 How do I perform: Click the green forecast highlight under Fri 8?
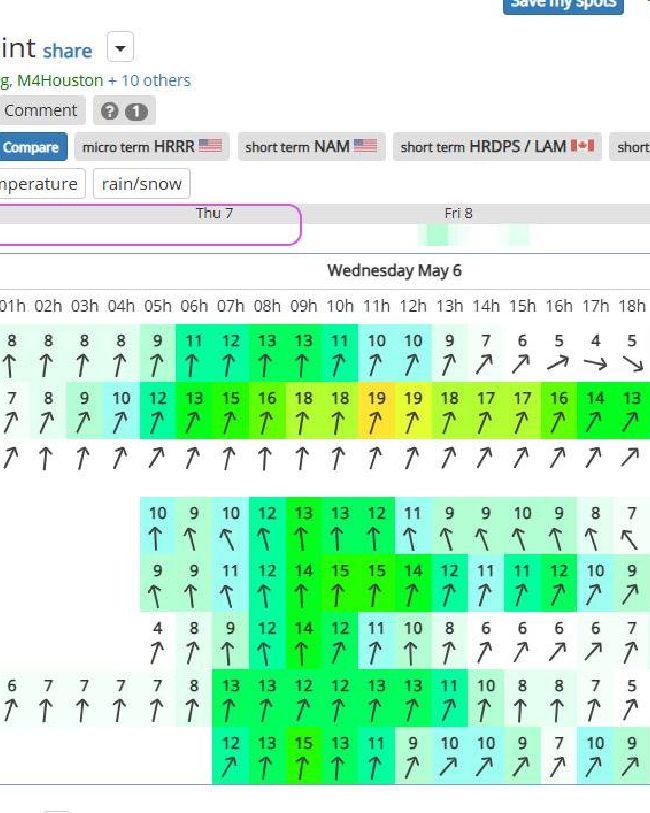[x=436, y=234]
